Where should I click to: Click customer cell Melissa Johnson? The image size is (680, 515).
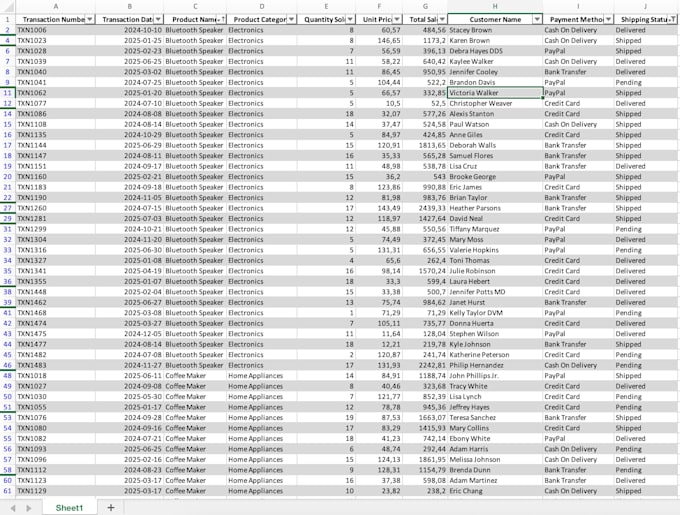pyautogui.click(x=495, y=460)
